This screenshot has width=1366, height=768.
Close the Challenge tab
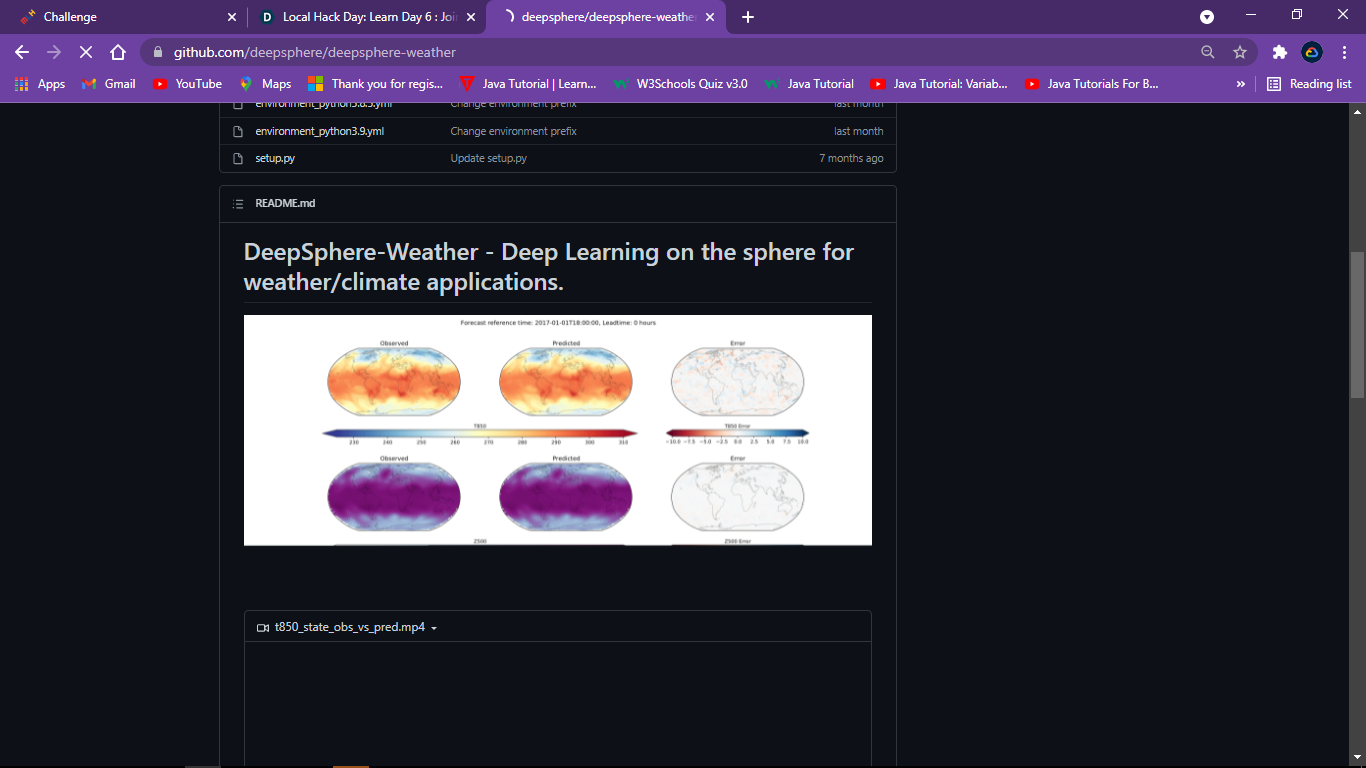(232, 17)
